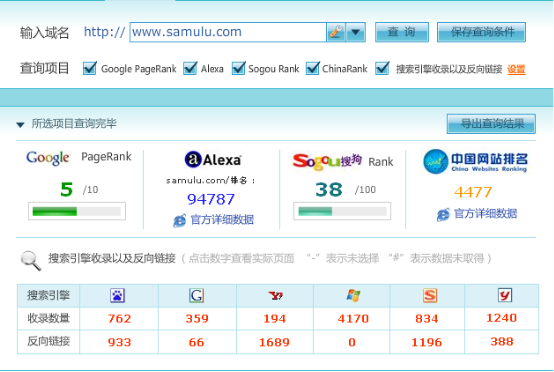The image size is (554, 372).
Task: Toggle the Alexa checkbox
Action: click(x=190, y=68)
